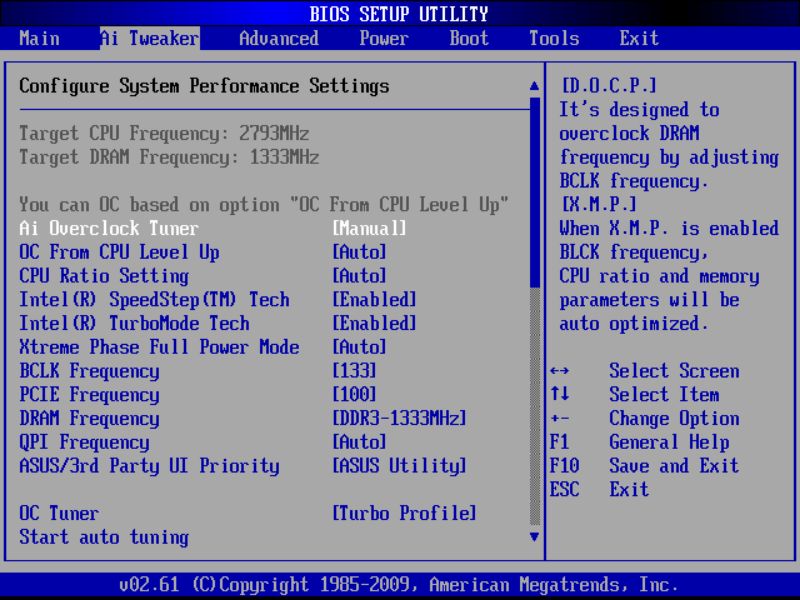Image resolution: width=800 pixels, height=600 pixels.
Task: Select the Ai Tweaker tab
Action: [x=149, y=38]
